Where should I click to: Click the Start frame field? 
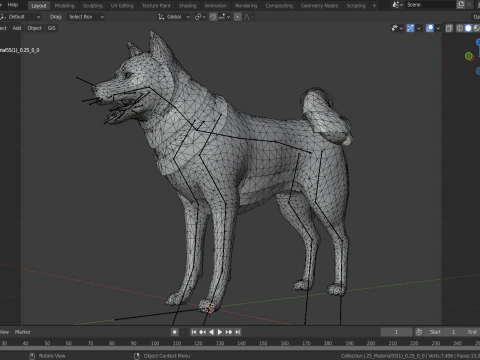click(x=443, y=332)
